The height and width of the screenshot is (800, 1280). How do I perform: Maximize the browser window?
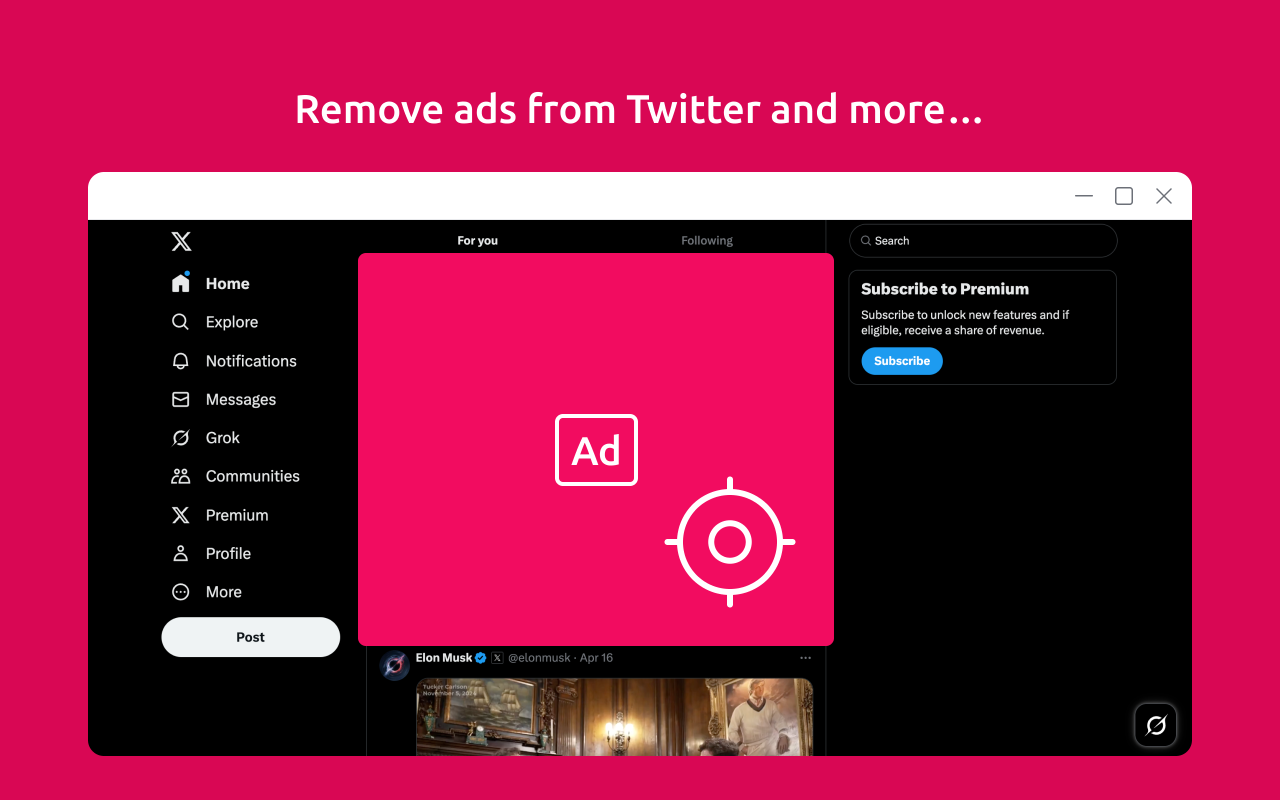[x=1124, y=196]
